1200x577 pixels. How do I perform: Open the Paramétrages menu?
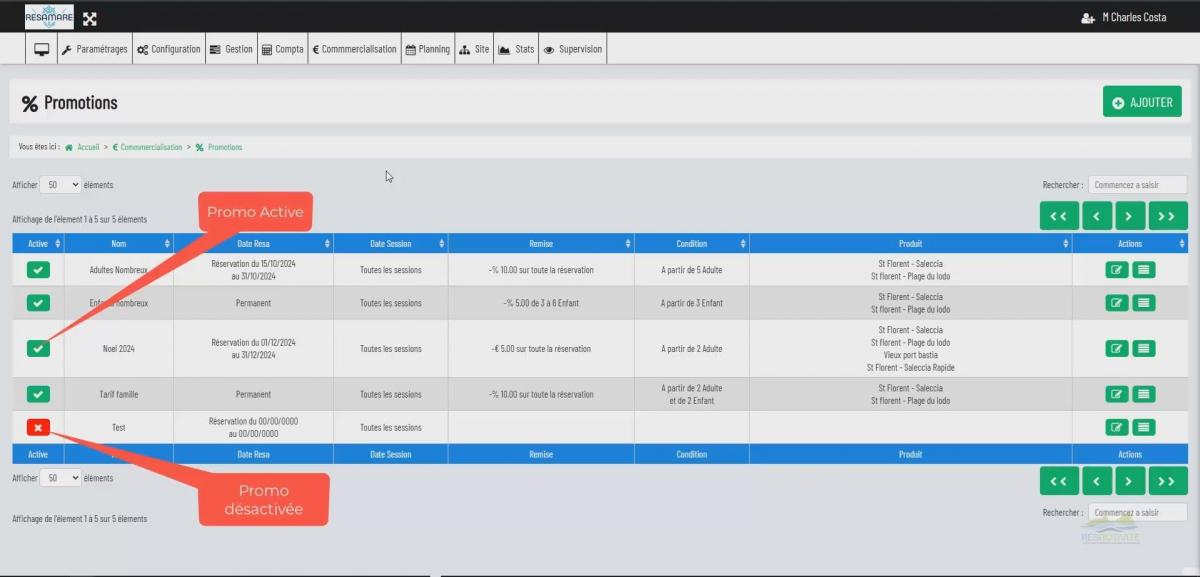tap(94, 49)
